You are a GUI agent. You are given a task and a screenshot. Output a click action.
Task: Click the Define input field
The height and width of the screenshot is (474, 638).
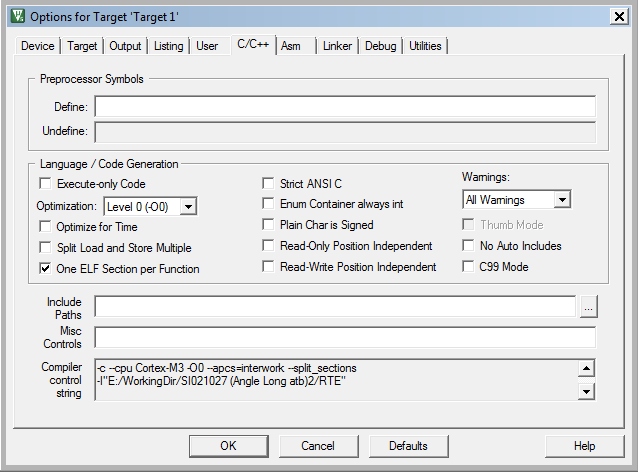pos(345,107)
